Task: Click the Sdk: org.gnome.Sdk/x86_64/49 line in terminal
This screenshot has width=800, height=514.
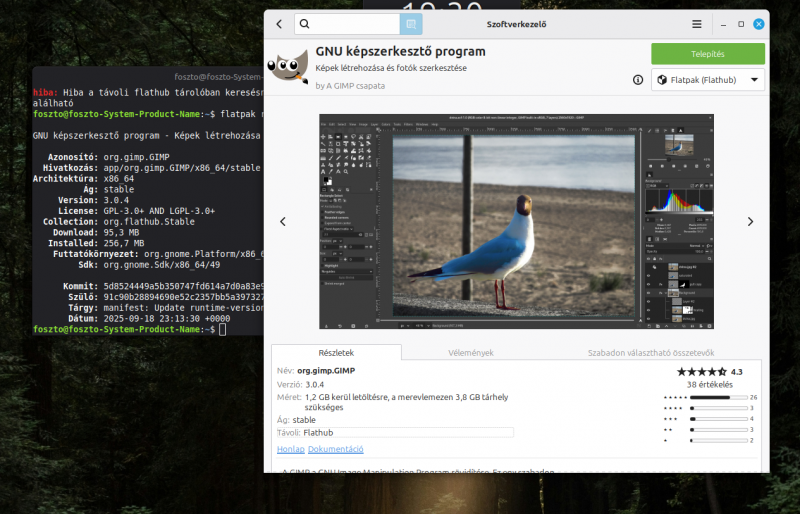Action: coord(149,264)
